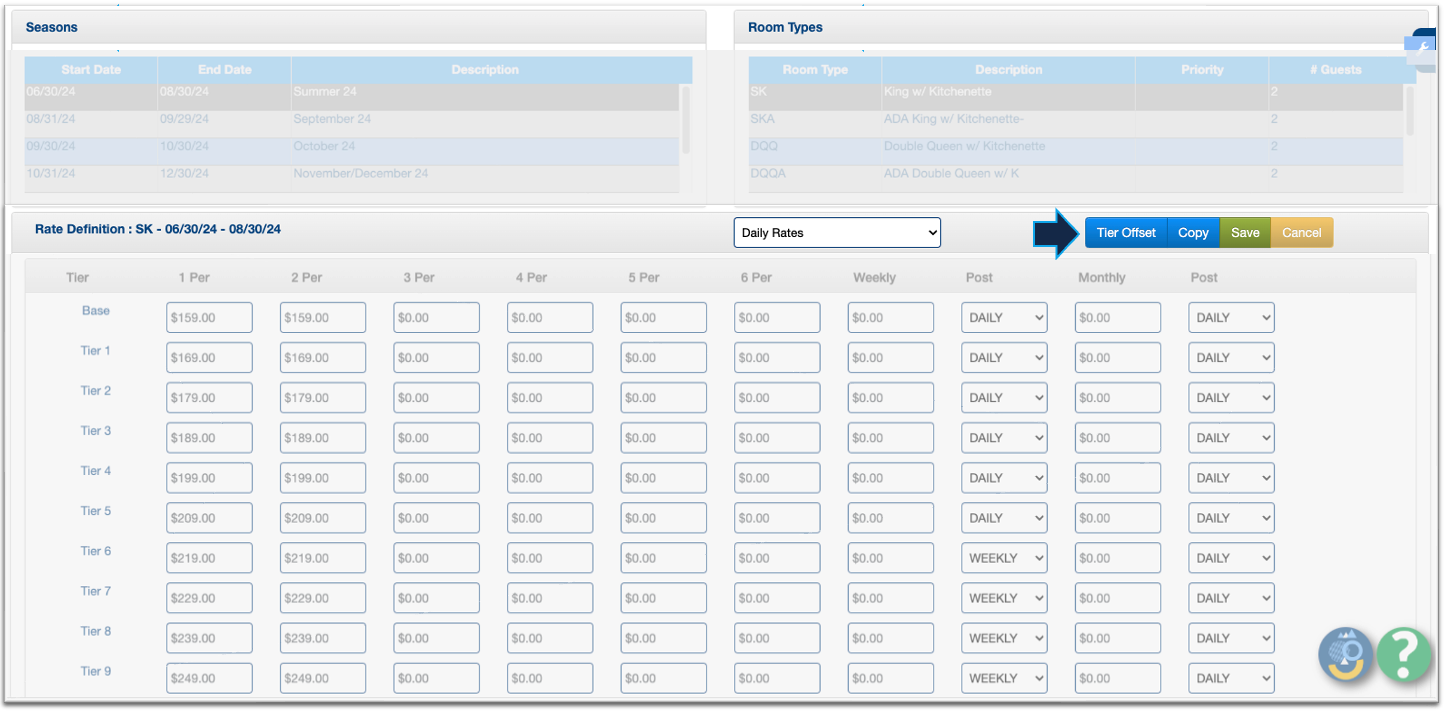This screenshot has height=711, width=1446.
Task: Click the Room Types table scrollbar
Action: coord(1410,110)
